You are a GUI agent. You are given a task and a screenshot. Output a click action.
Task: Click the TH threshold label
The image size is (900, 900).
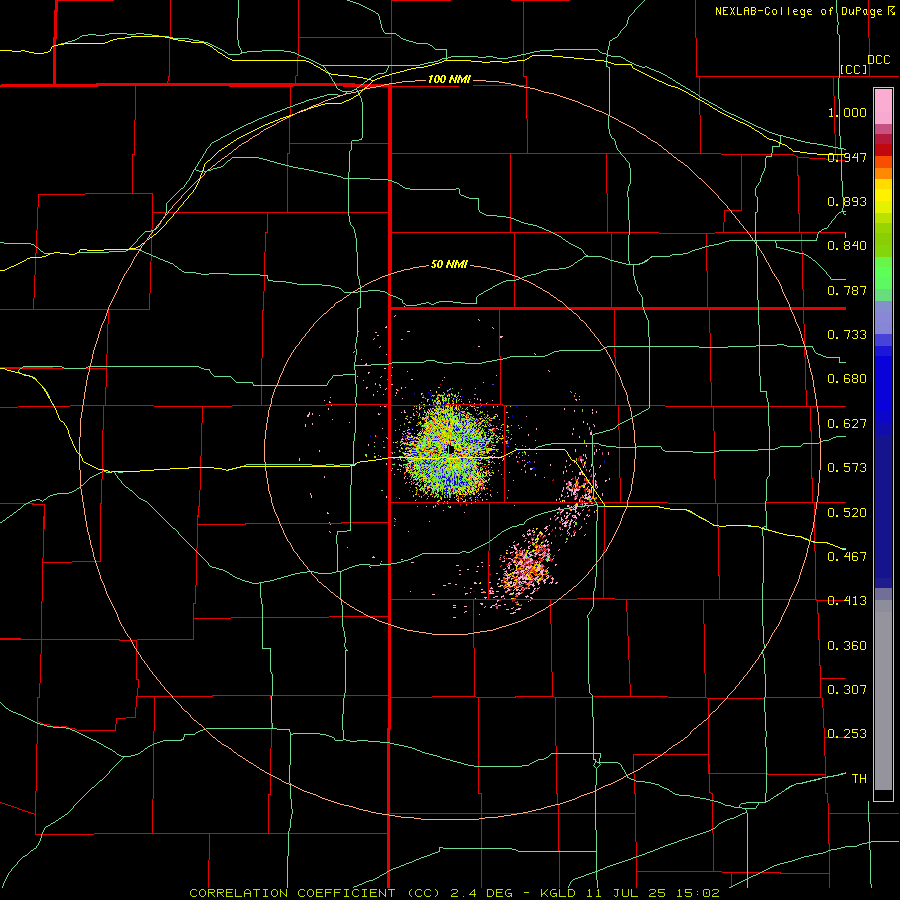(859, 779)
